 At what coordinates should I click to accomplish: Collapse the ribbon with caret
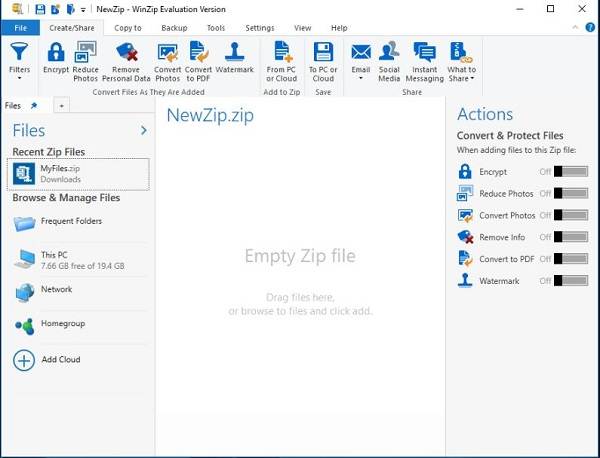[x=575, y=27]
